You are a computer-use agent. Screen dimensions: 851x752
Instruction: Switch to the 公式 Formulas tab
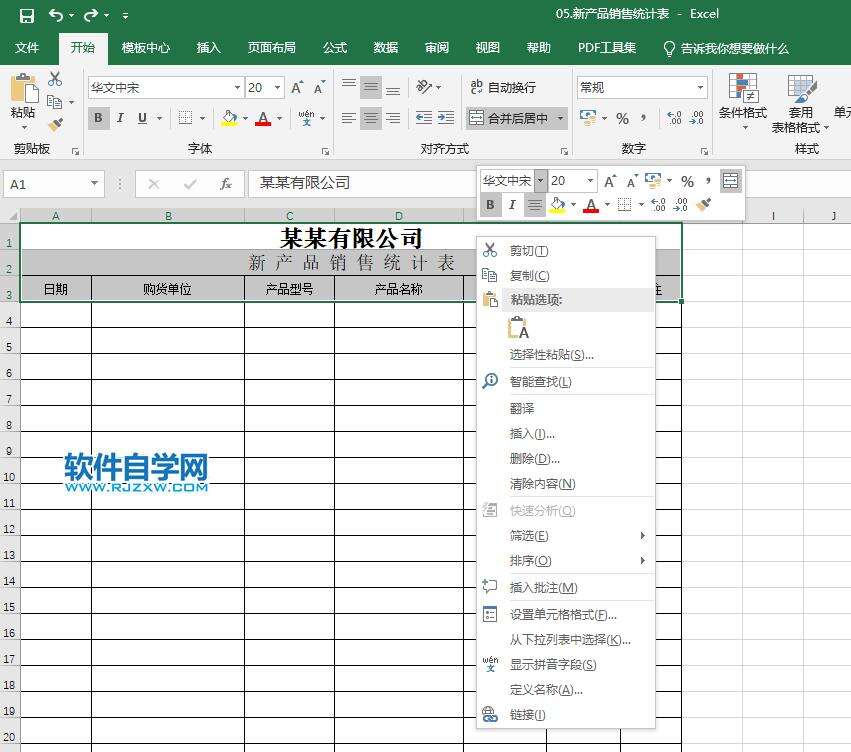coord(335,48)
